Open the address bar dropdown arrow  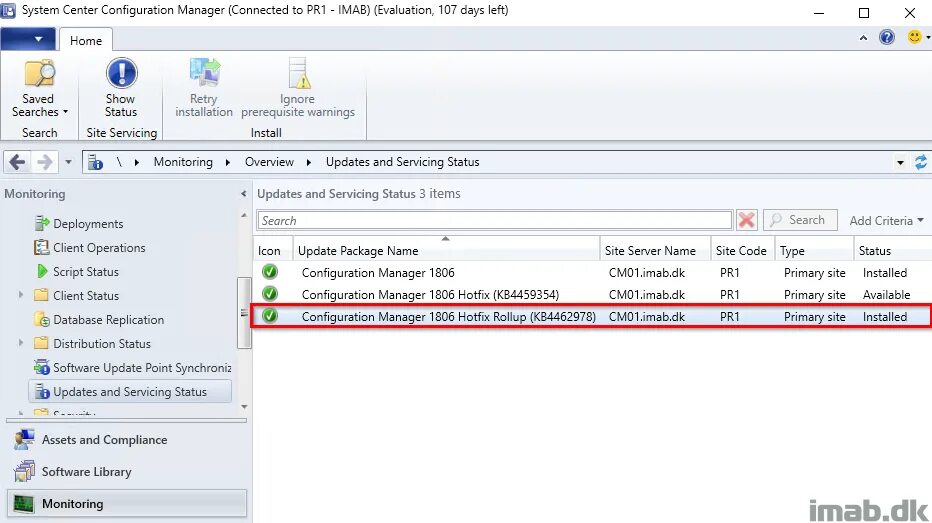click(x=900, y=163)
